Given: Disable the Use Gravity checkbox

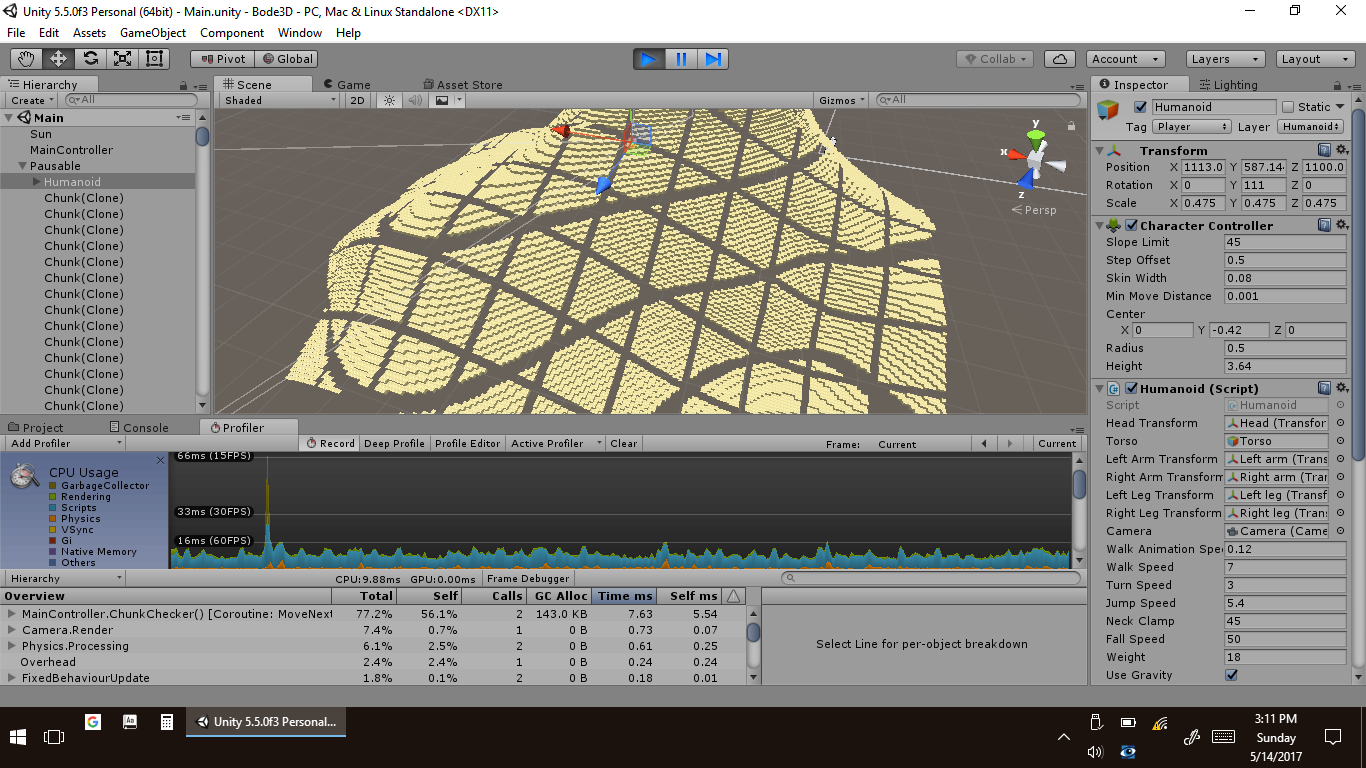Looking at the screenshot, I should (x=1231, y=675).
